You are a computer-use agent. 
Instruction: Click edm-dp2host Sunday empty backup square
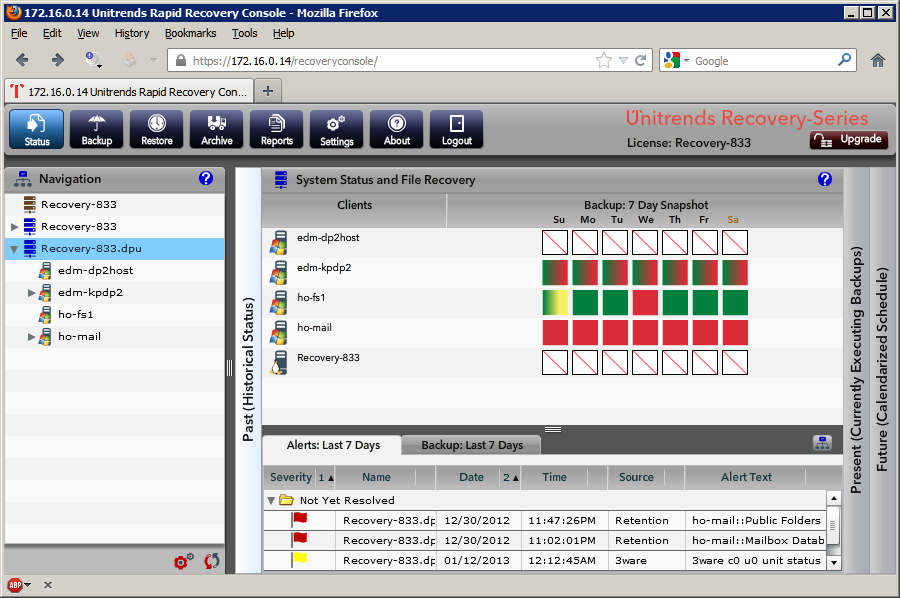(555, 242)
